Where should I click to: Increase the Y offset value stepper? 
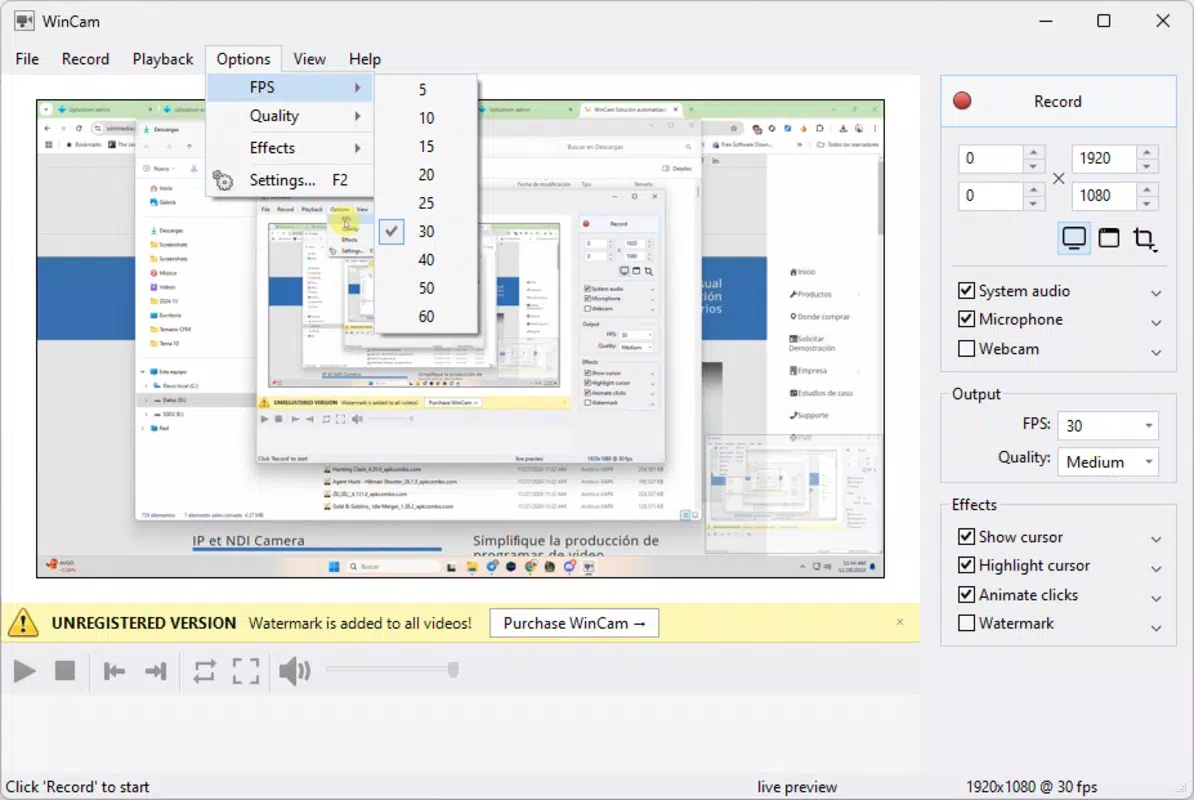tap(1033, 189)
